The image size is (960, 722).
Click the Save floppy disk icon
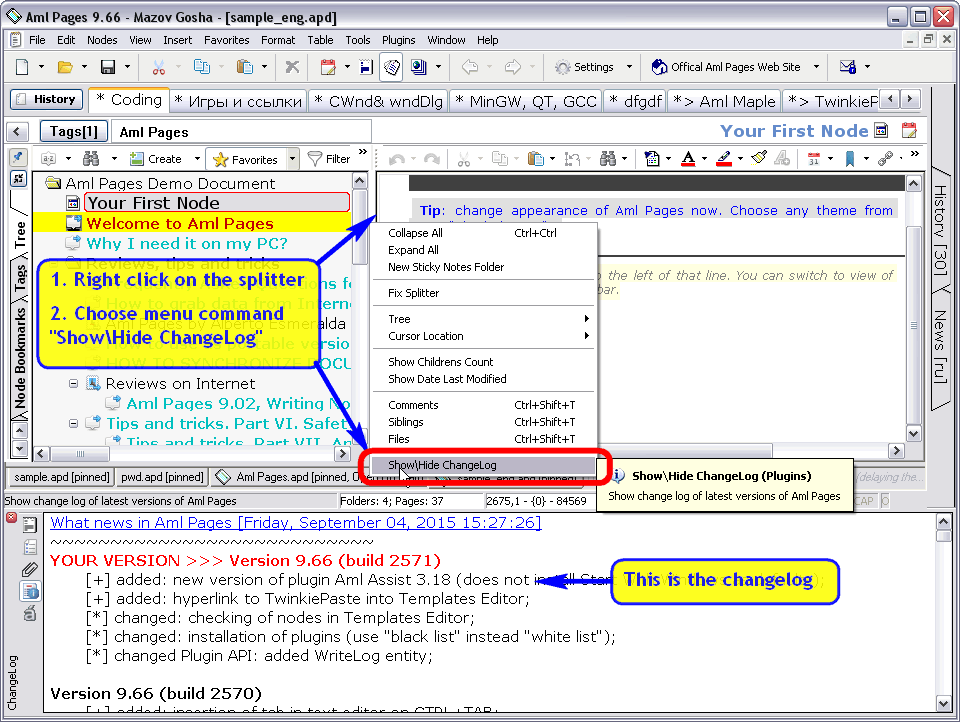(x=108, y=67)
